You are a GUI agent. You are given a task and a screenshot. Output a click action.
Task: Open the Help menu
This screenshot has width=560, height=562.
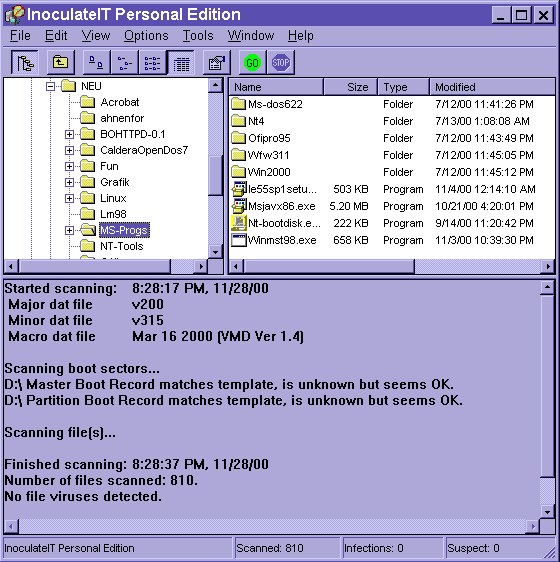coord(300,35)
